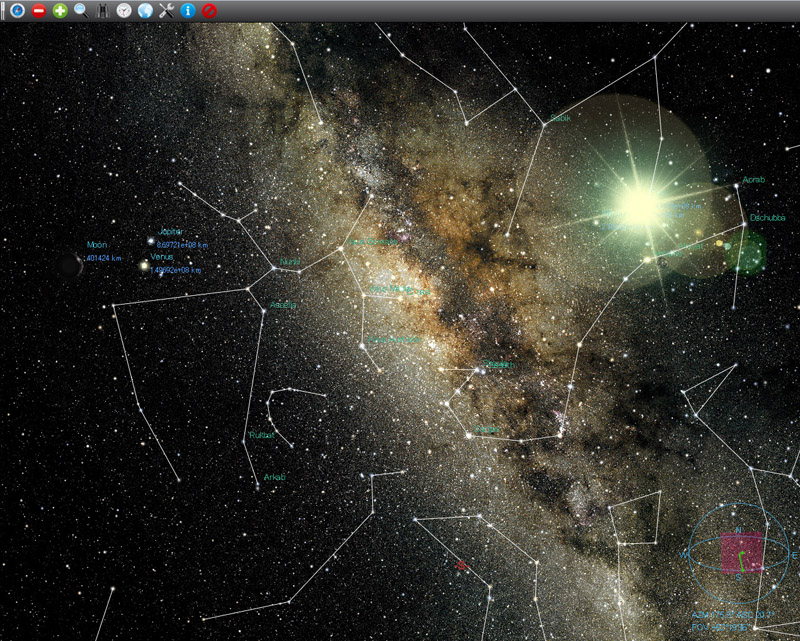
Task: Click the compass navigation icon
Action: (17, 10)
